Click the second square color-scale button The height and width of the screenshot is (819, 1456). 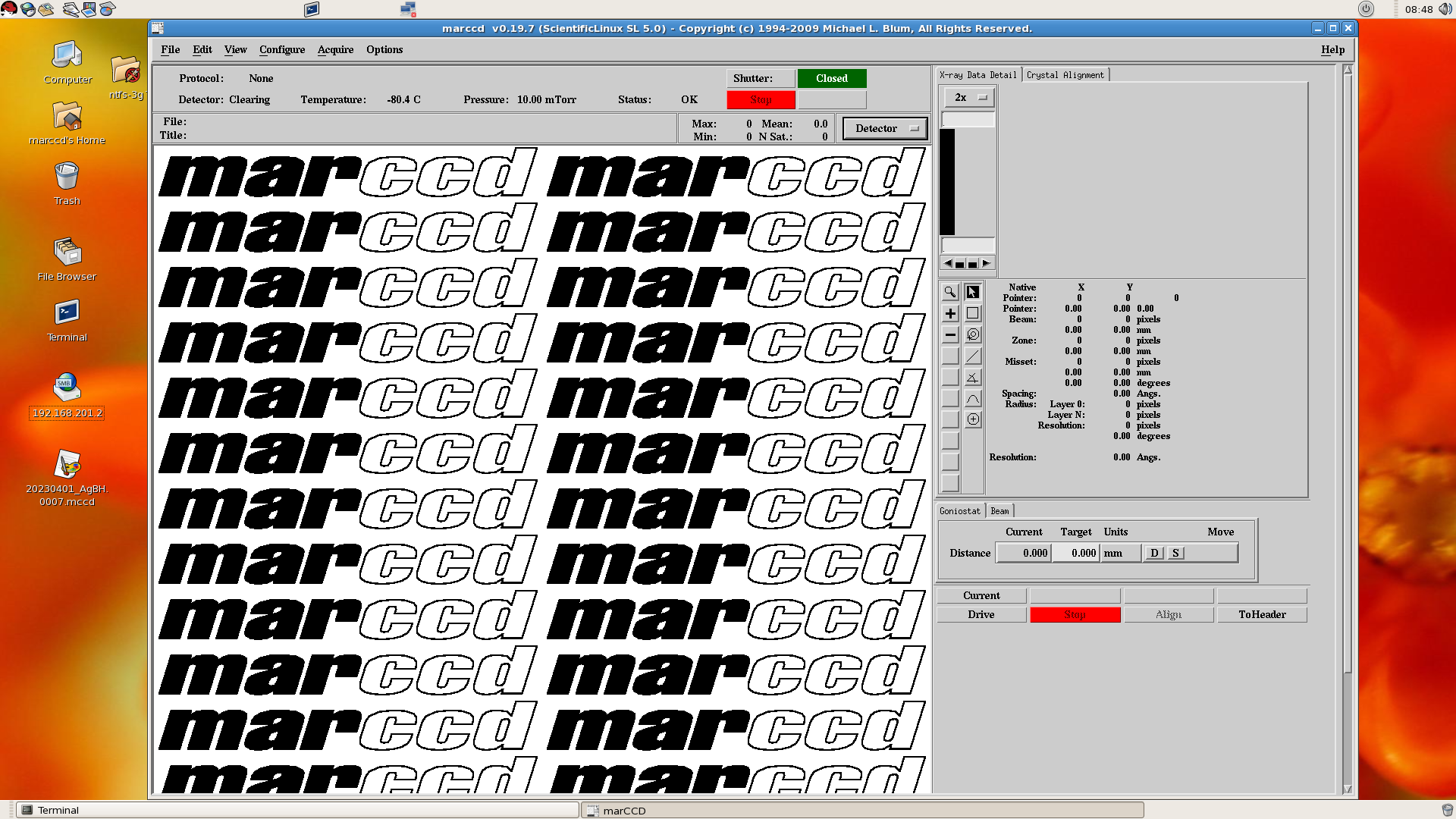(973, 264)
